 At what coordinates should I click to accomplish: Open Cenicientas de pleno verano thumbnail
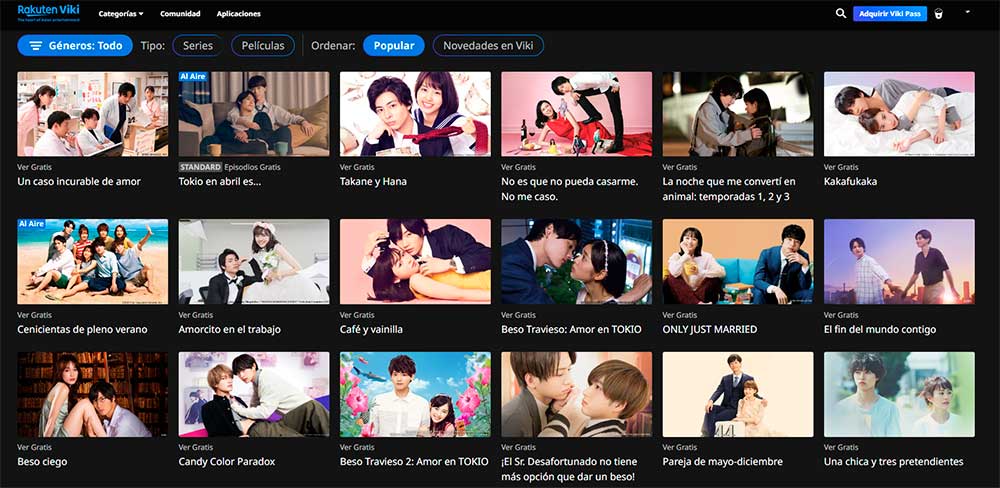[x=92, y=262]
